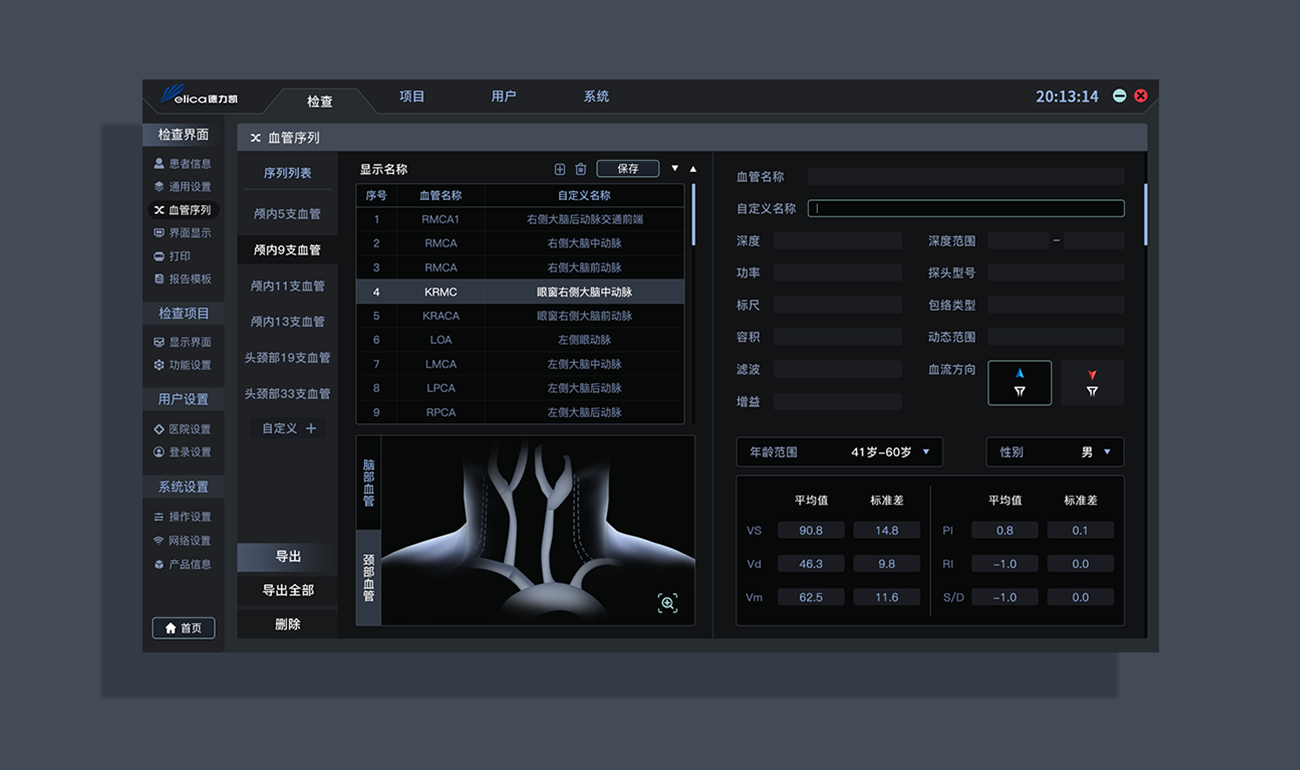Open 医院设置 hospital settings
The height and width of the screenshot is (770, 1300).
point(182,429)
